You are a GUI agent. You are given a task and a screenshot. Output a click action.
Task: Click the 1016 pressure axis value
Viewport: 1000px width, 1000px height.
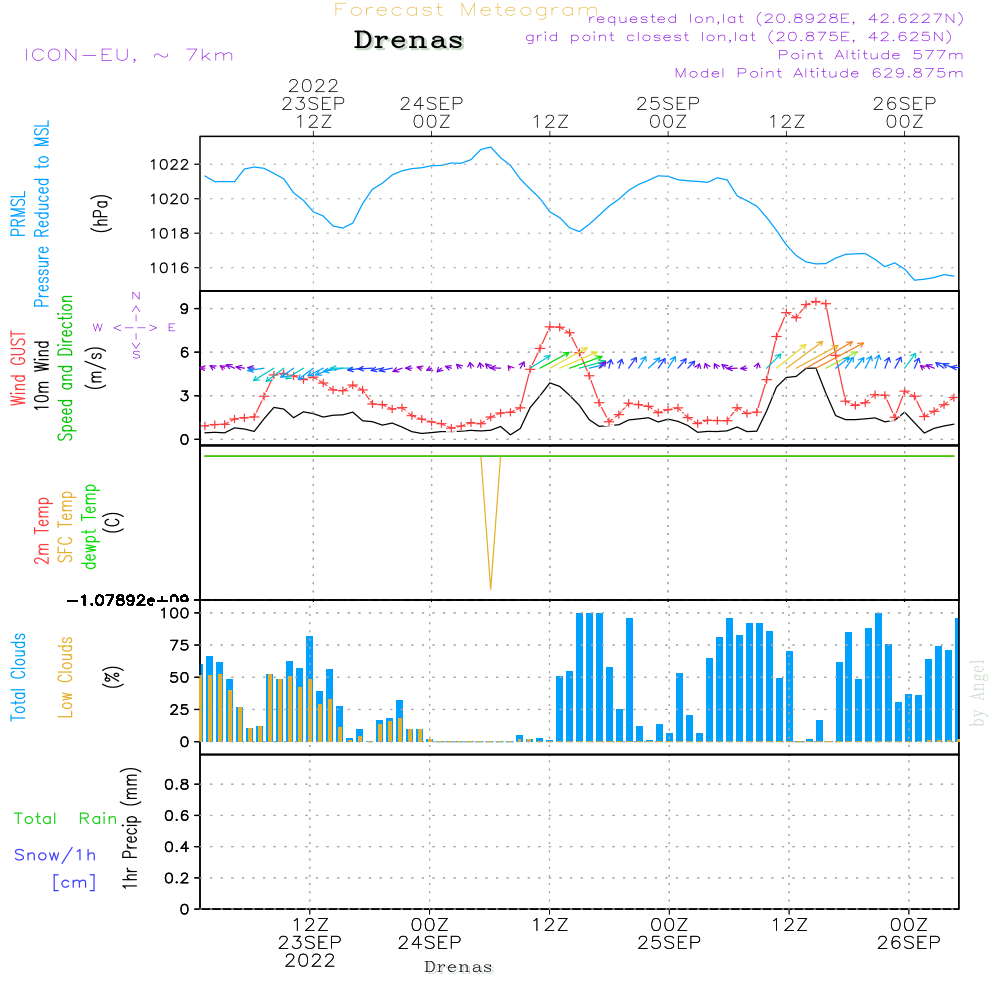[x=170, y=268]
